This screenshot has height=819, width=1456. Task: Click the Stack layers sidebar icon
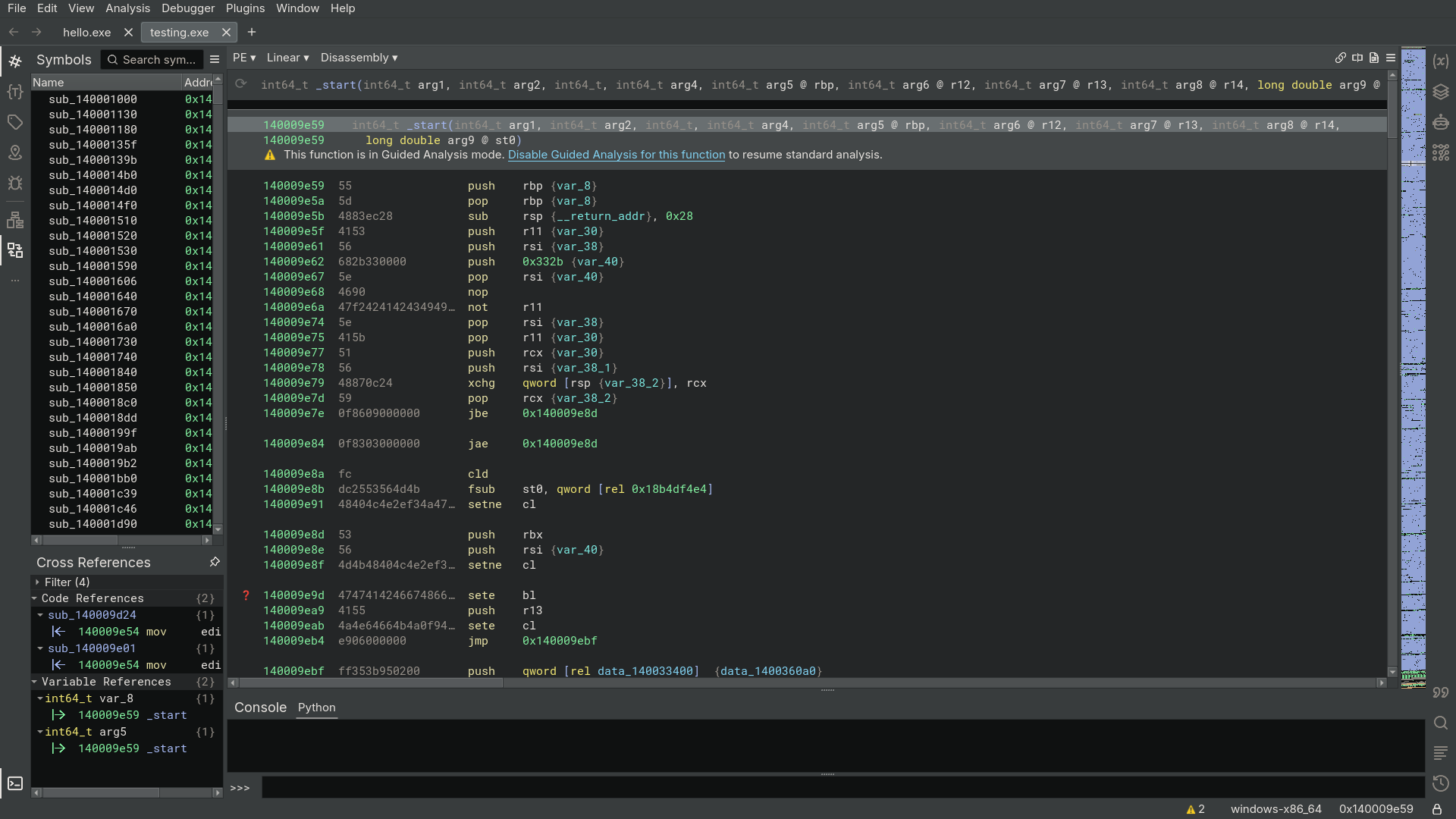[x=1441, y=92]
